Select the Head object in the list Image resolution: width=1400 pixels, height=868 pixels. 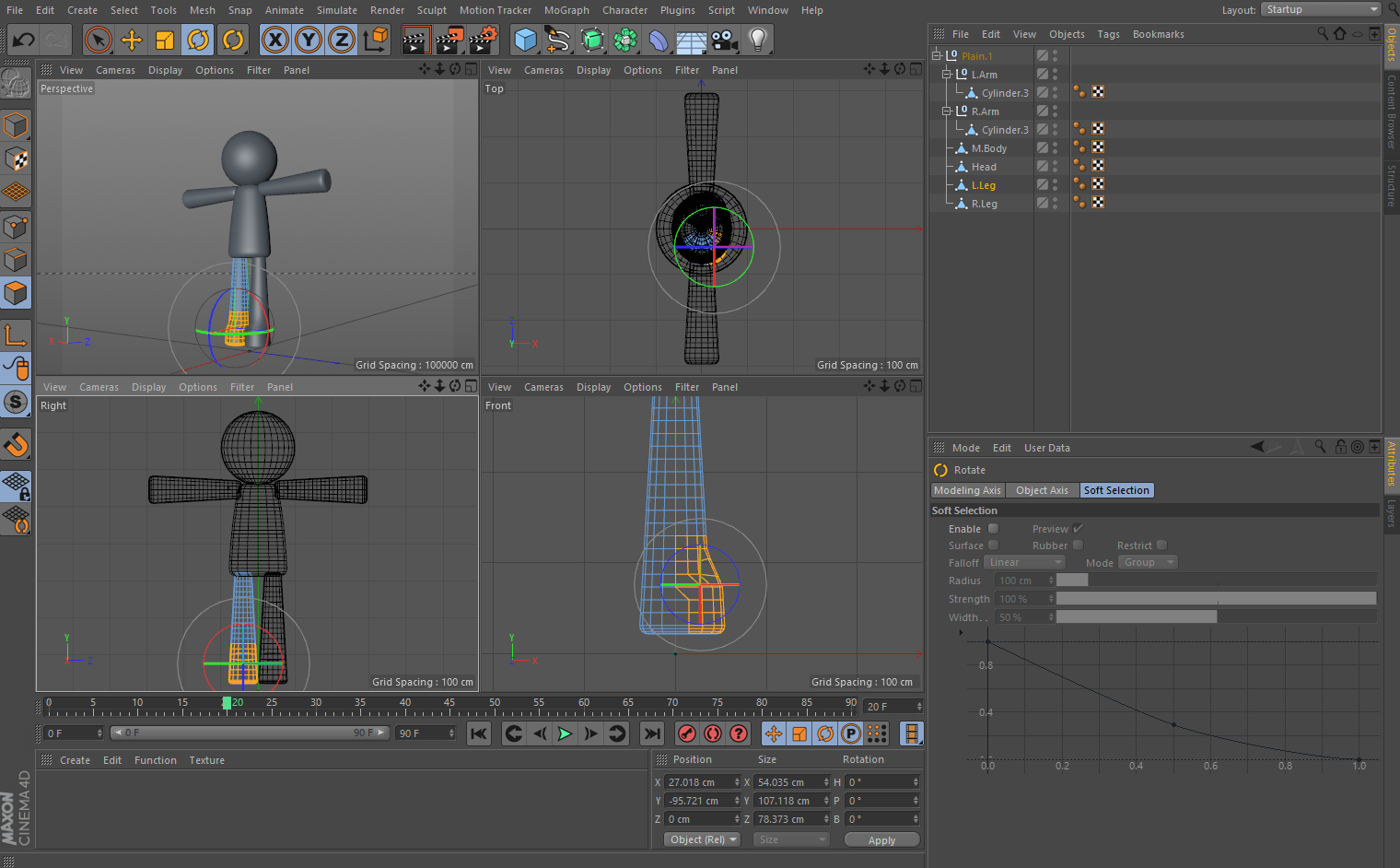984,167
